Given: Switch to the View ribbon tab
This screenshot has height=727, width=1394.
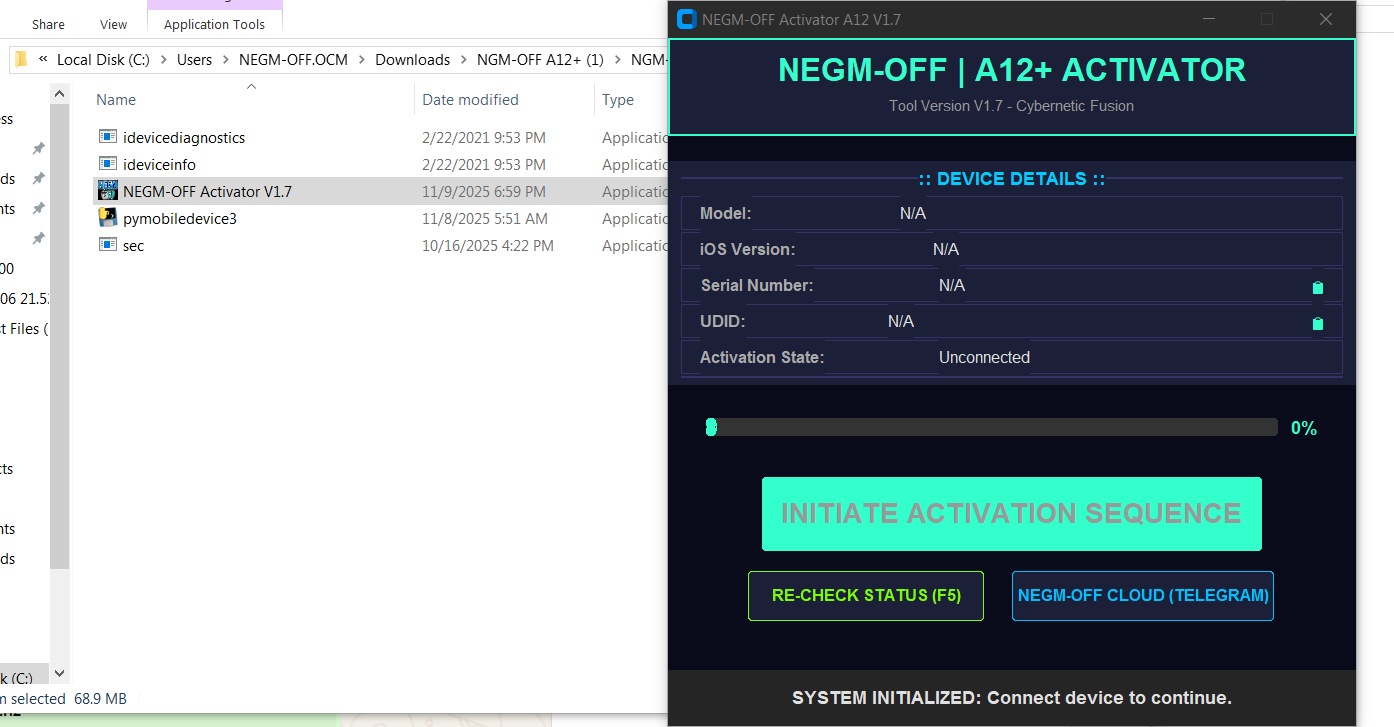Looking at the screenshot, I should point(114,24).
